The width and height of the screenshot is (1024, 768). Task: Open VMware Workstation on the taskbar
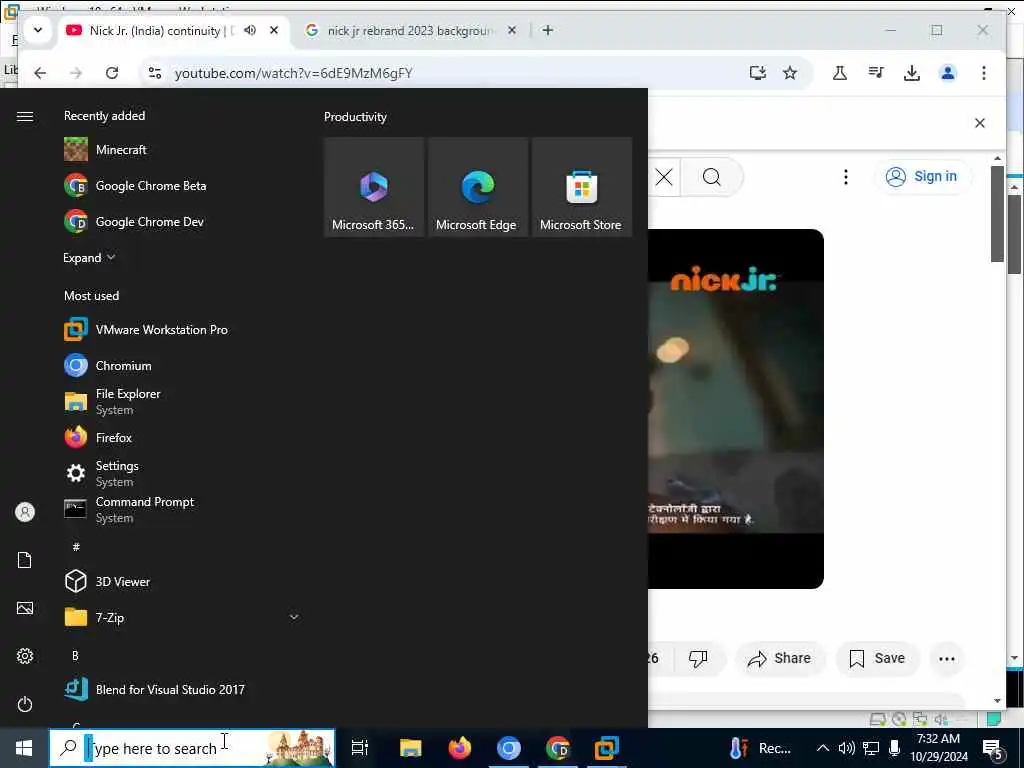tap(607, 748)
